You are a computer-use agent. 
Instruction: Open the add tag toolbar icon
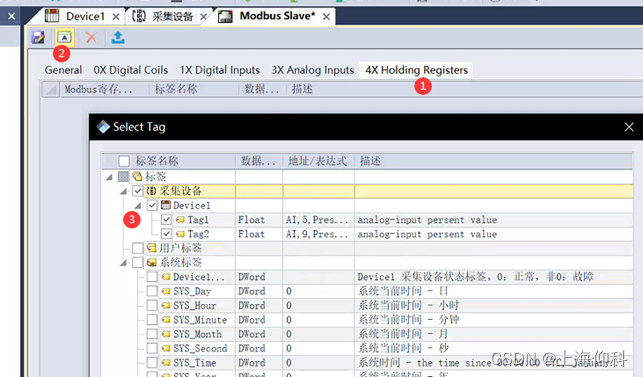(64, 38)
